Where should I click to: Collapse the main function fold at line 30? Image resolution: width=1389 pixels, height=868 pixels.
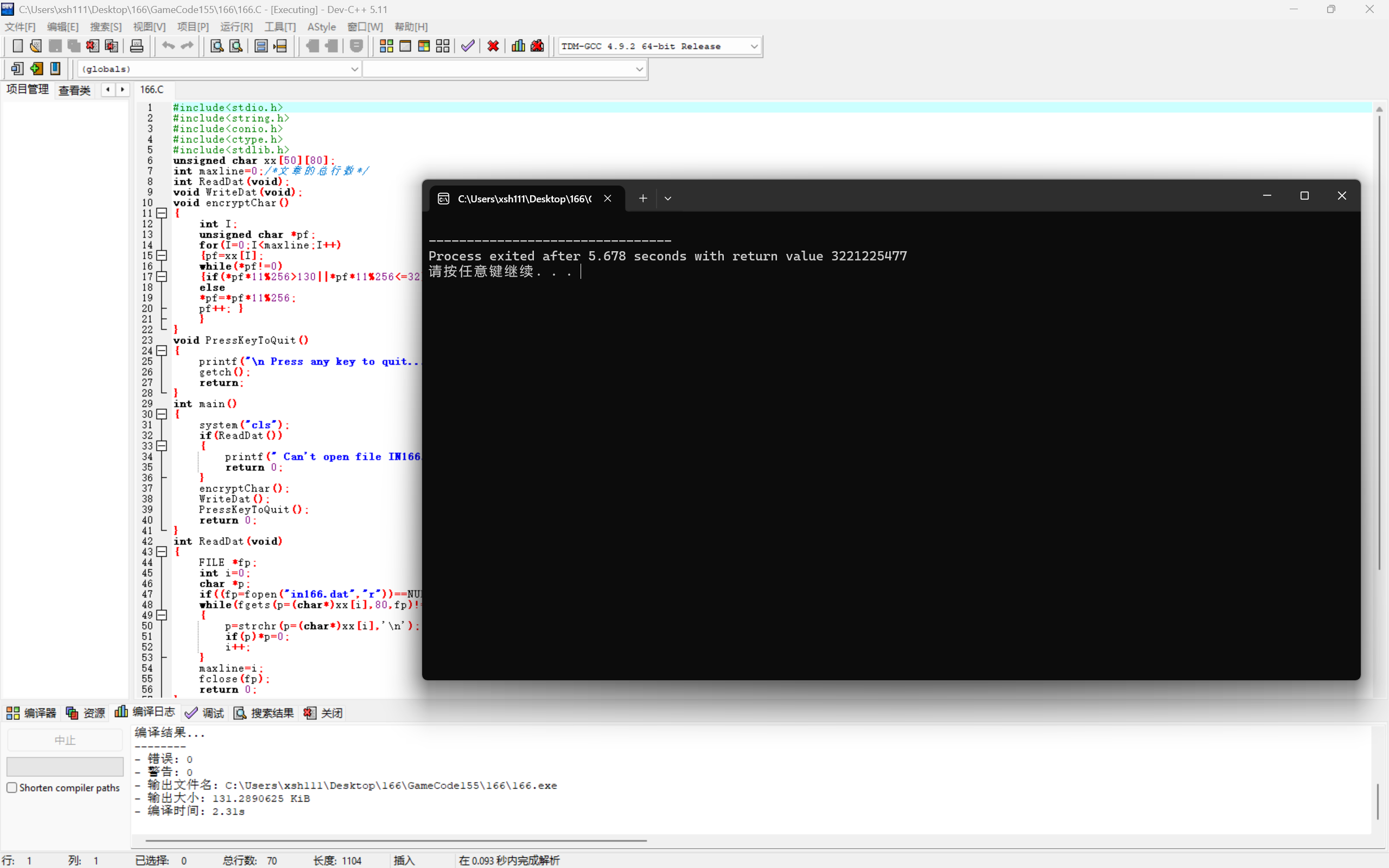(162, 414)
